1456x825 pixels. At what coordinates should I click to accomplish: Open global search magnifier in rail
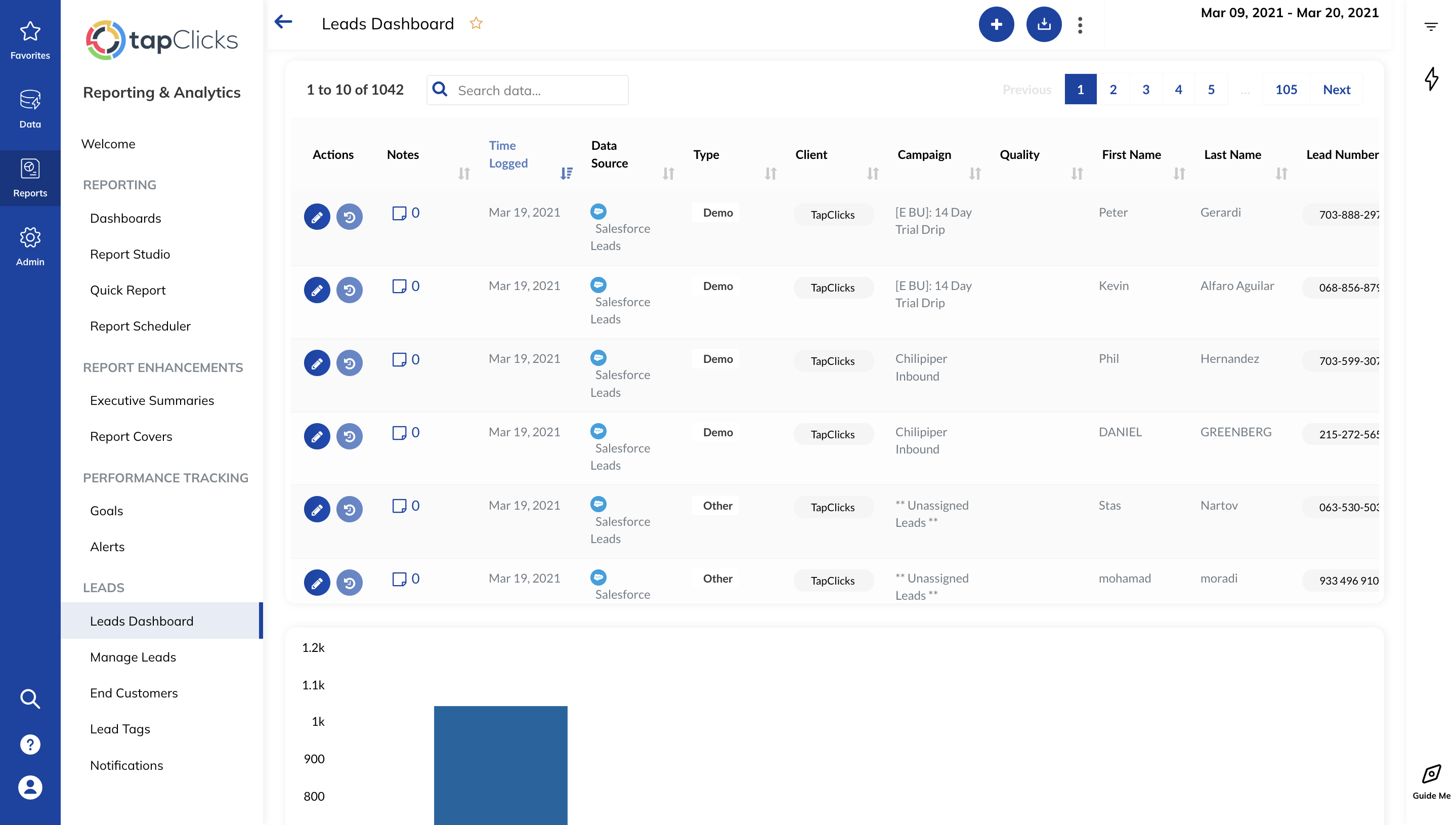pyautogui.click(x=30, y=698)
